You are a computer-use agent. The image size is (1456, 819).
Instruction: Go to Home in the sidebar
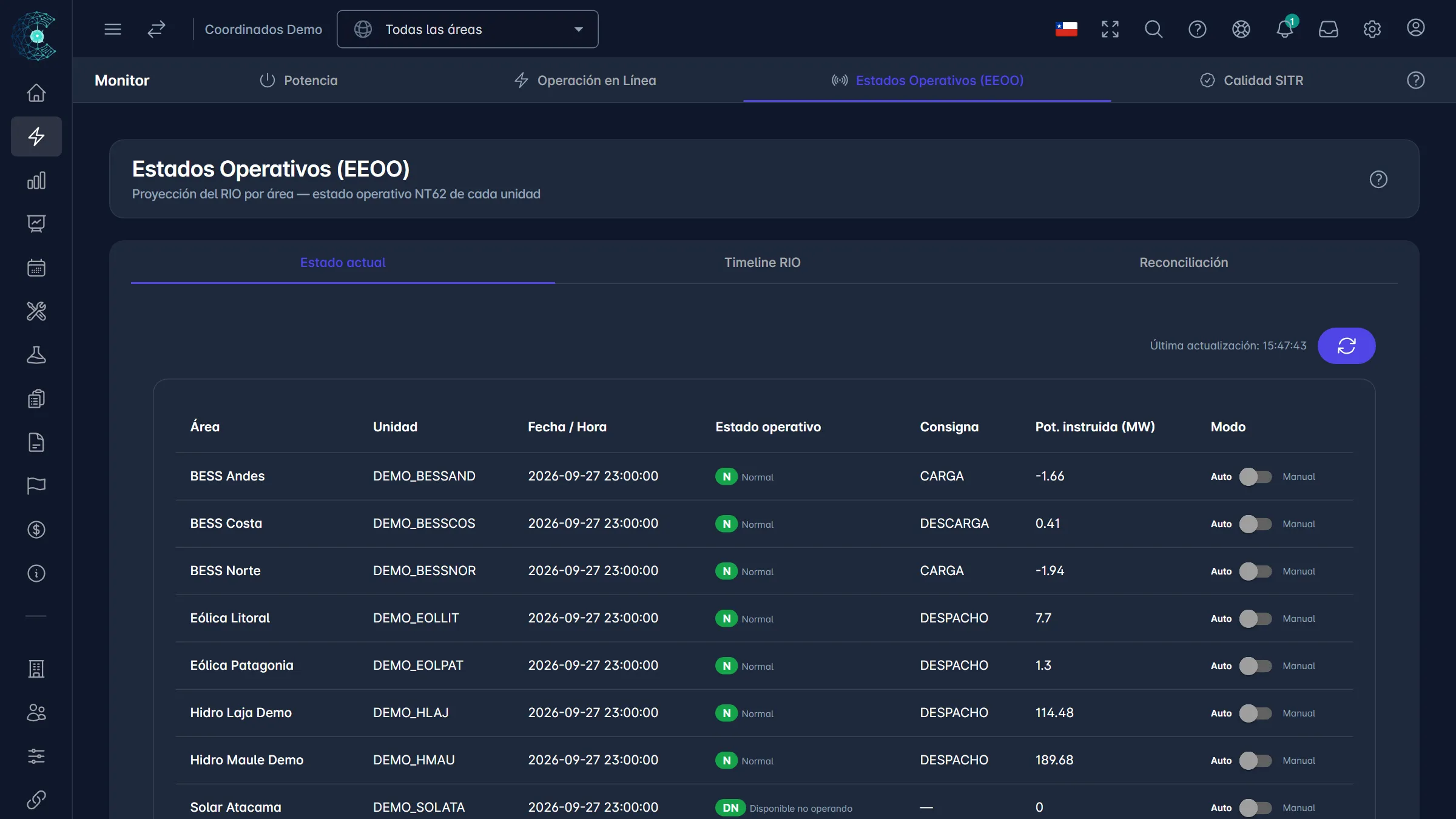[x=36, y=93]
